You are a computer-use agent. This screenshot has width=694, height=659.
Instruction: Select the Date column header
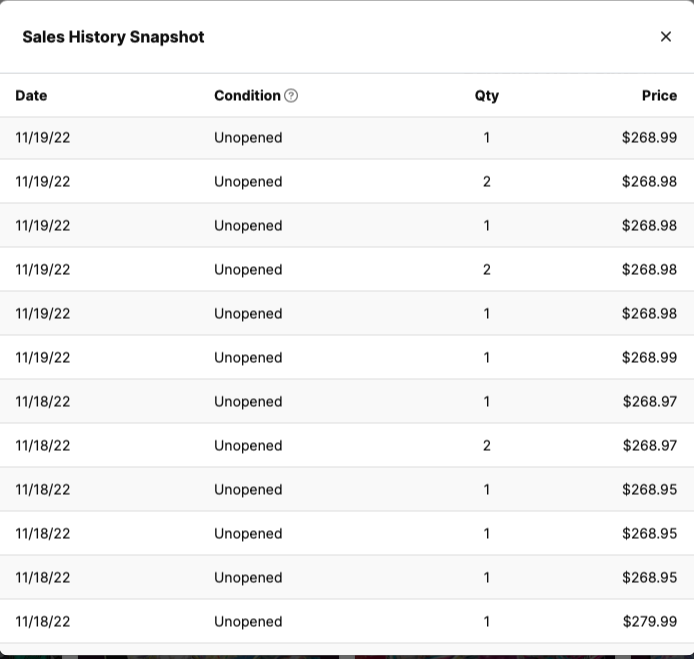coord(31,96)
